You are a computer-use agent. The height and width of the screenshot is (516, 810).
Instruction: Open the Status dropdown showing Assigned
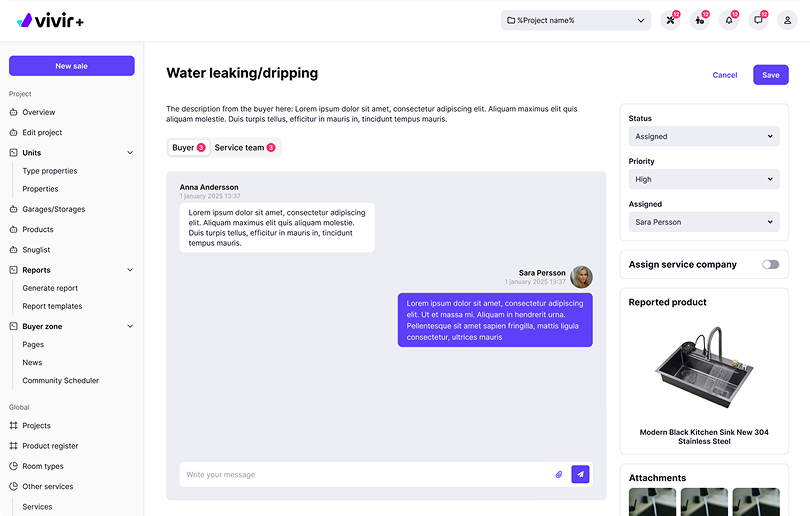pyautogui.click(x=704, y=136)
